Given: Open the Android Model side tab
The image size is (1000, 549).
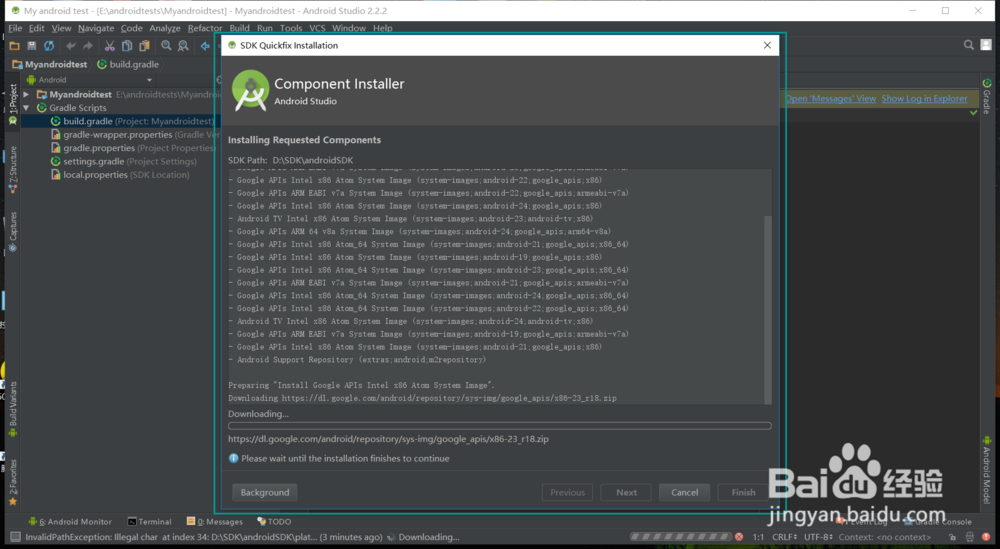Looking at the screenshot, I should 987,469.
